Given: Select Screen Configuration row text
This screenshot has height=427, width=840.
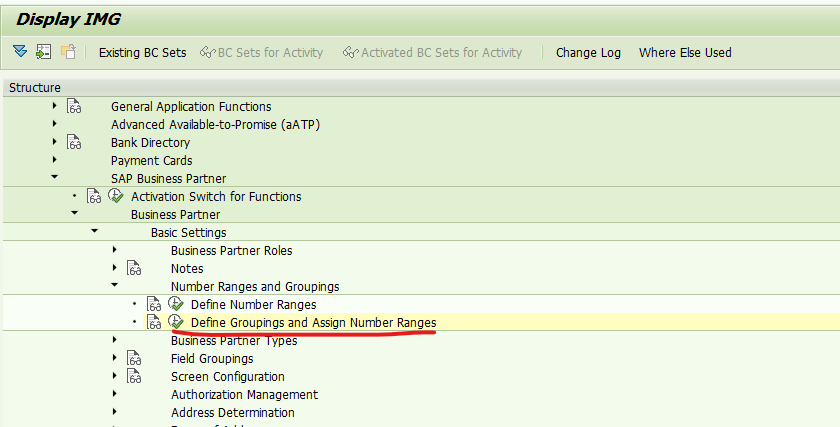Looking at the screenshot, I should click(x=228, y=377).
